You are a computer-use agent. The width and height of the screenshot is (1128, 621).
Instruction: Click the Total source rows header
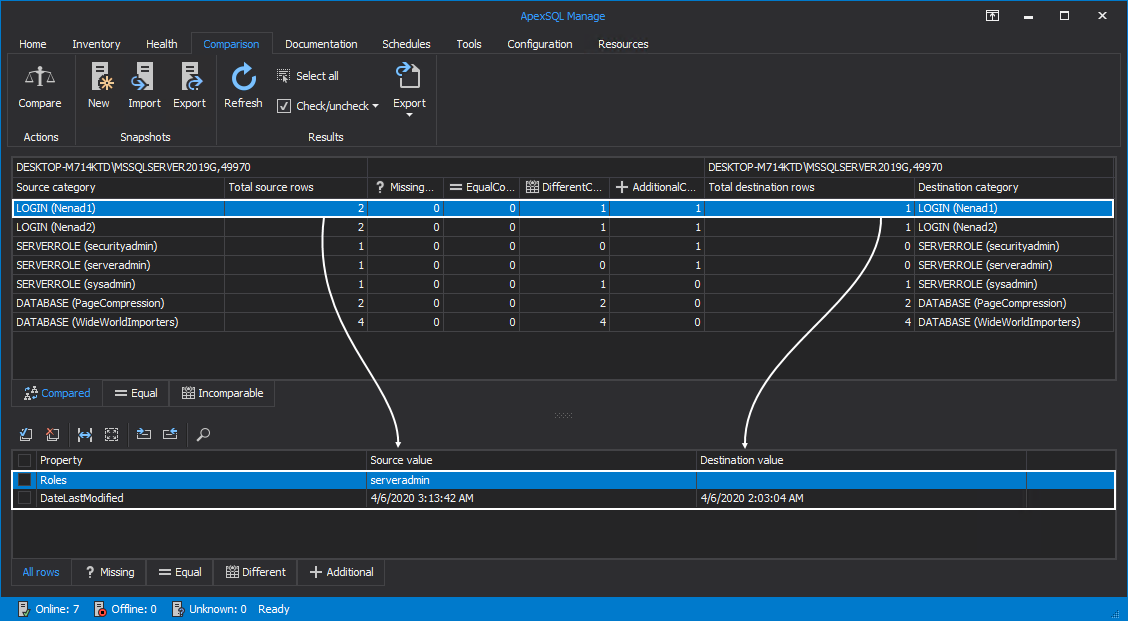(296, 187)
